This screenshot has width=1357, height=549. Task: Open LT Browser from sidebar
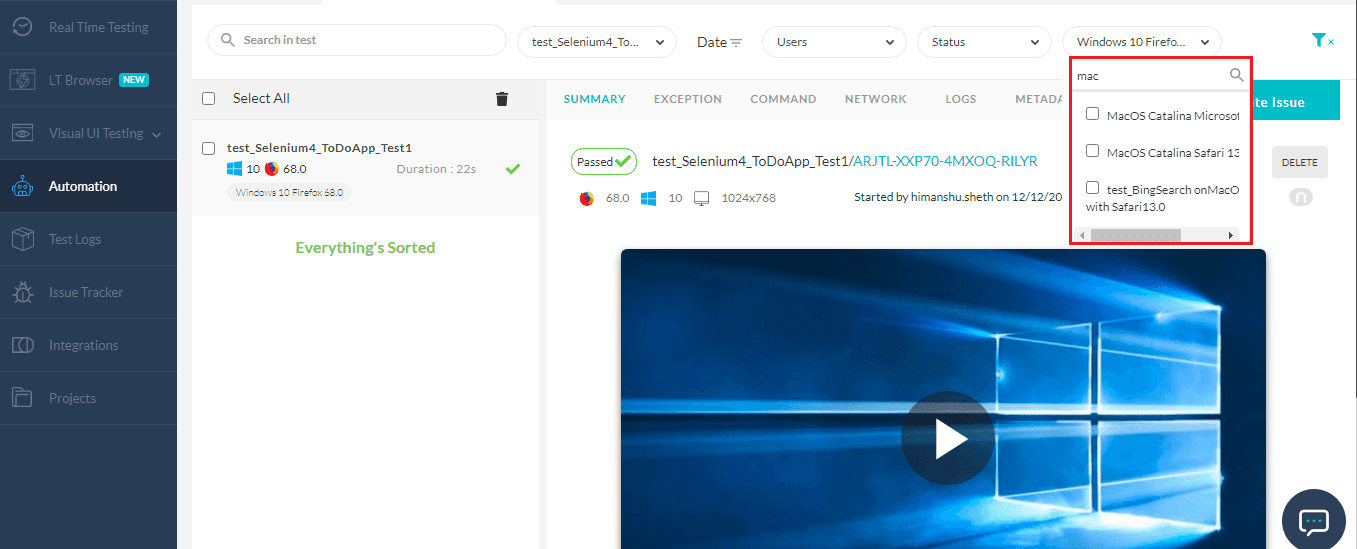88,80
